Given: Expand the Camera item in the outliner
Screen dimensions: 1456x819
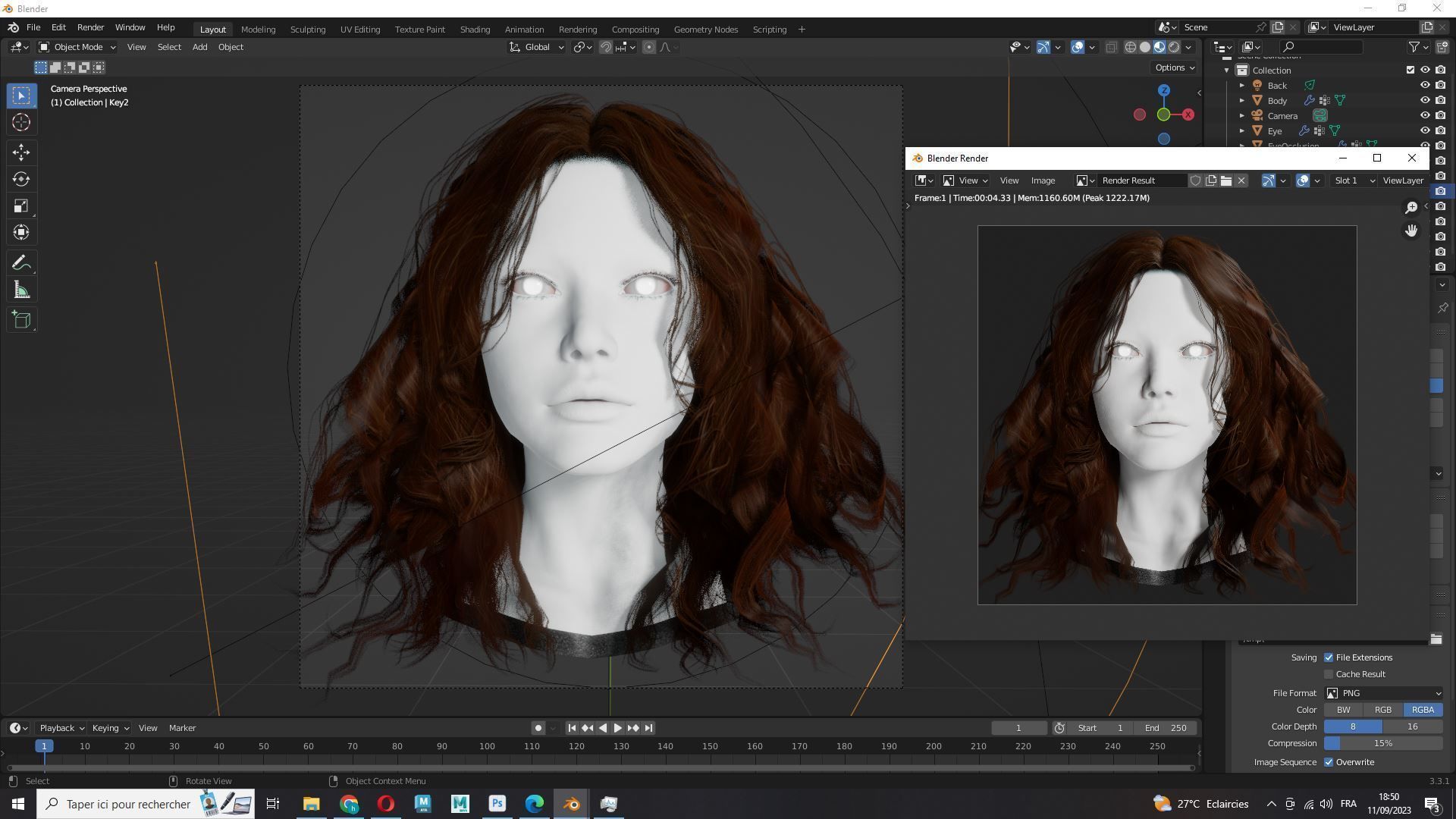Looking at the screenshot, I should coord(1242,115).
